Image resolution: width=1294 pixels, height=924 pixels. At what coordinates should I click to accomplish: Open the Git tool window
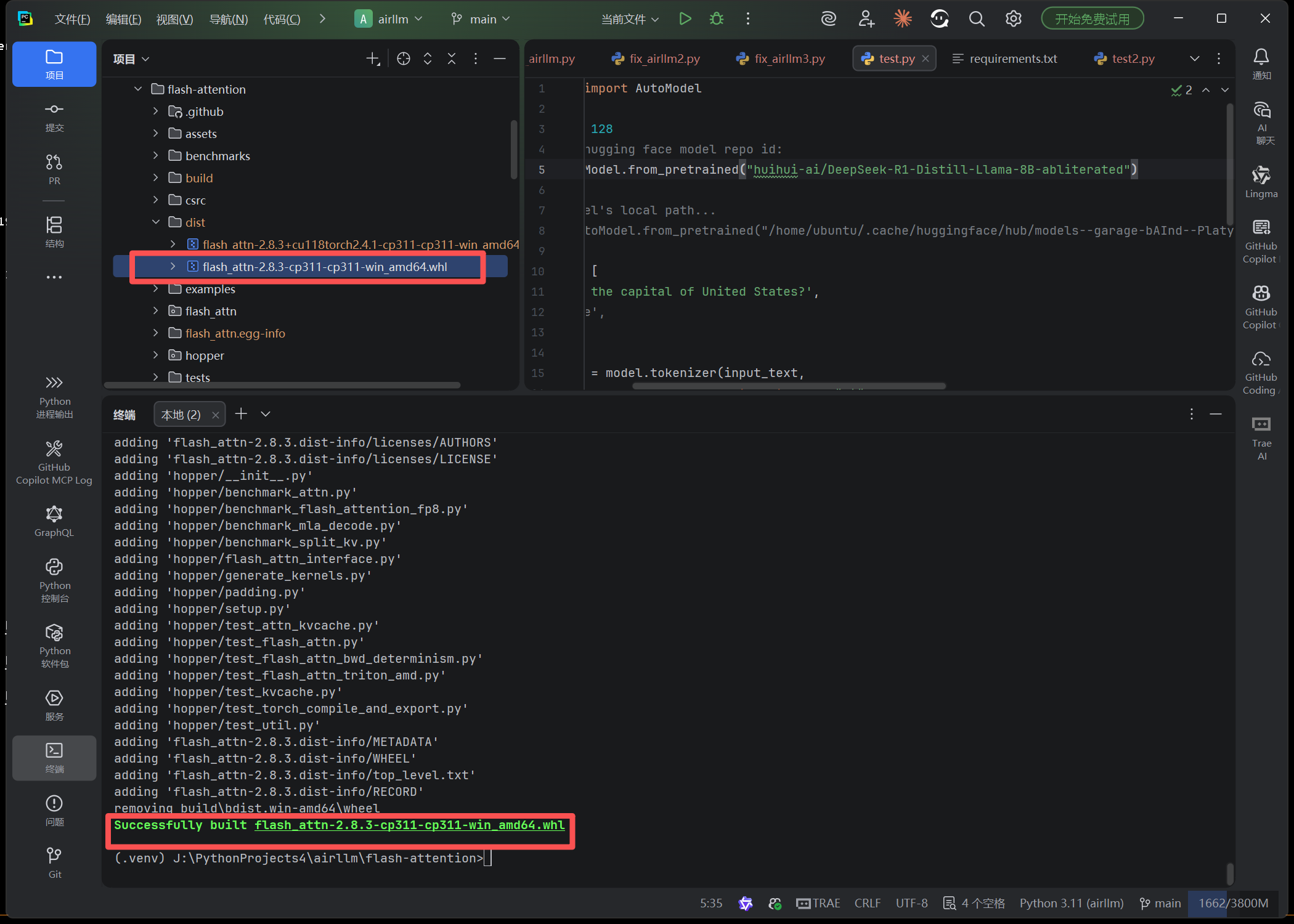[x=54, y=859]
